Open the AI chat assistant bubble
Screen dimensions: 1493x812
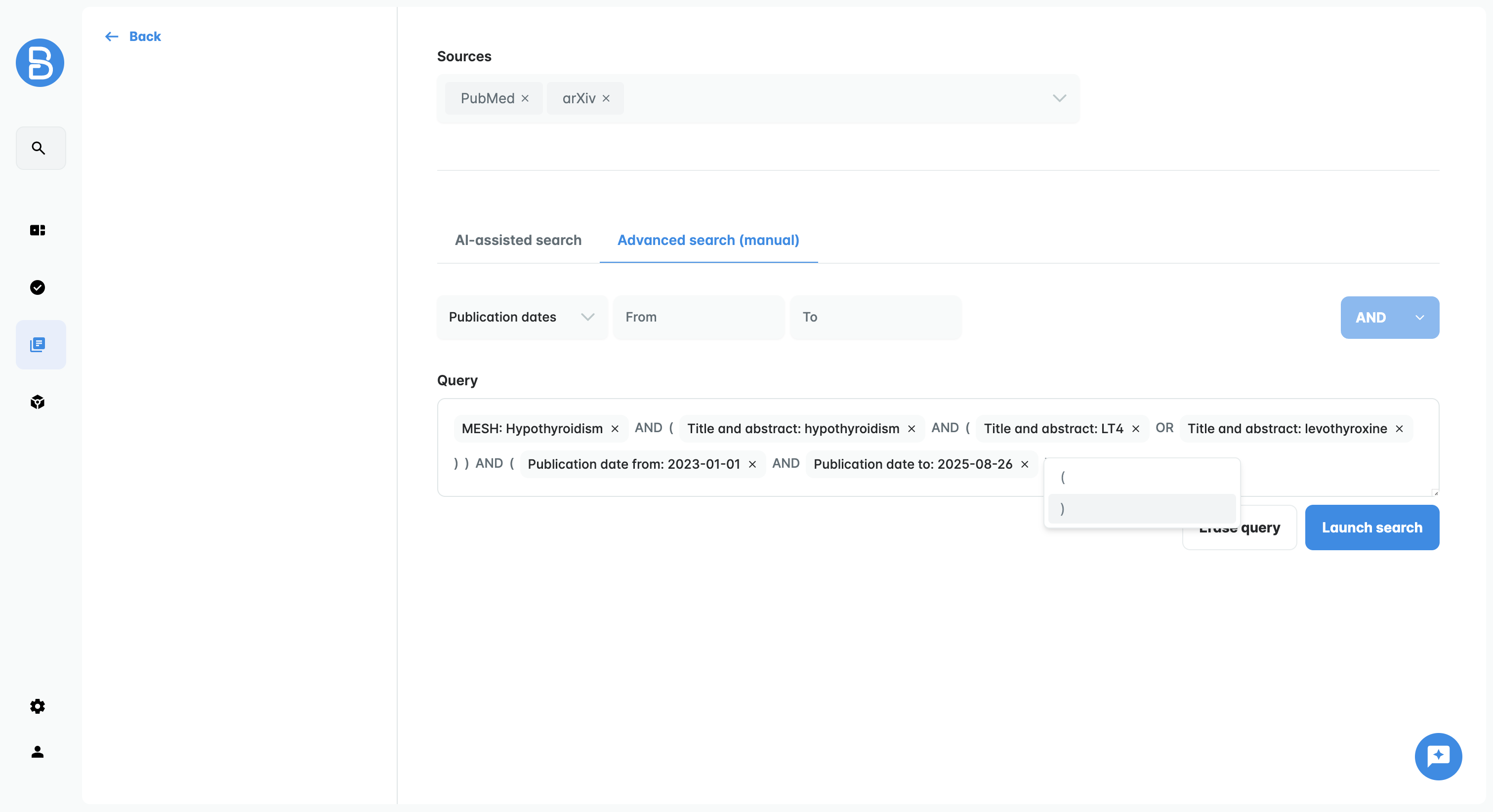1437,756
